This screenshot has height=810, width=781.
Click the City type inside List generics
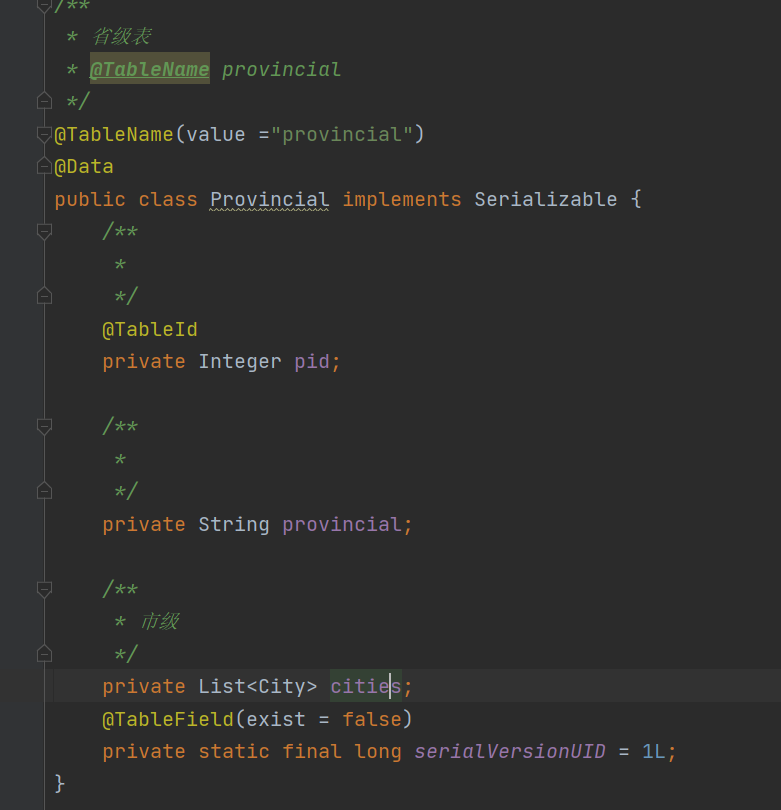tap(281, 687)
